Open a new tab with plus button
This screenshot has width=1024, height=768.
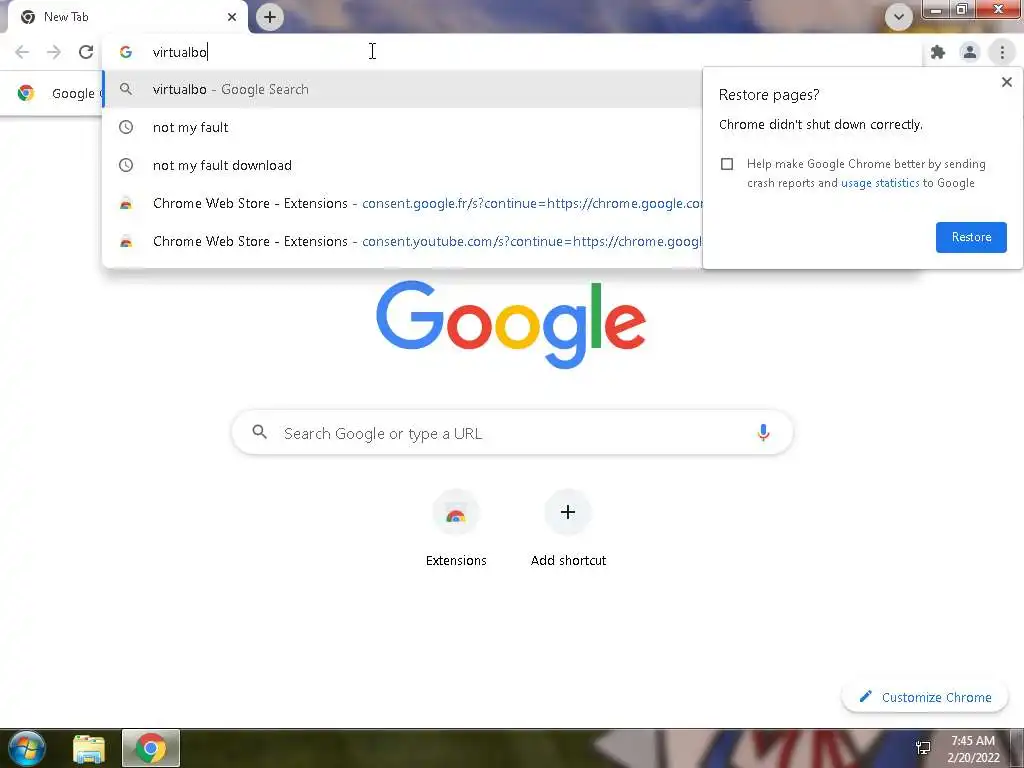pyautogui.click(x=270, y=17)
